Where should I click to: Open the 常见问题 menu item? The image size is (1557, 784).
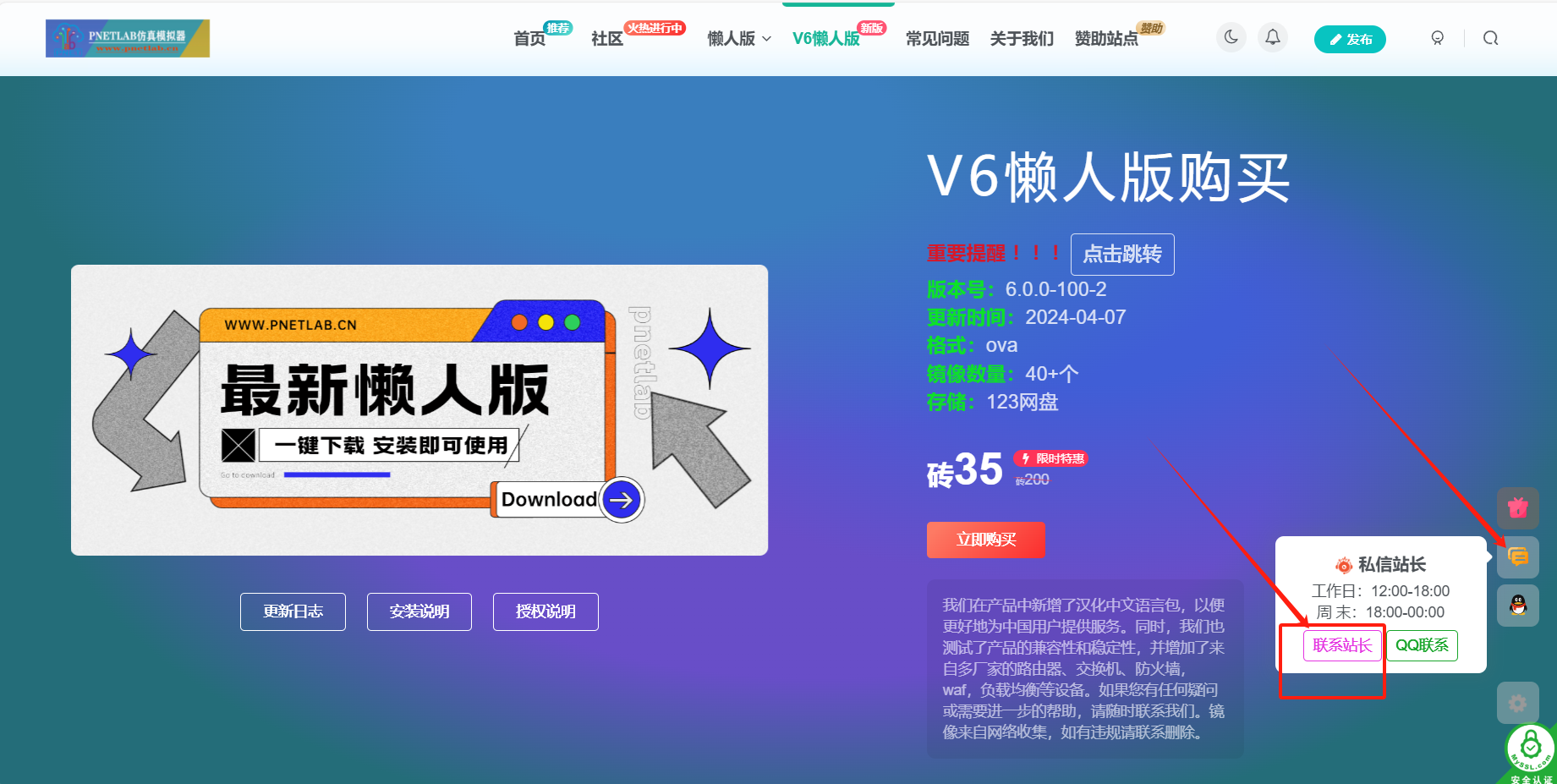pyautogui.click(x=937, y=39)
